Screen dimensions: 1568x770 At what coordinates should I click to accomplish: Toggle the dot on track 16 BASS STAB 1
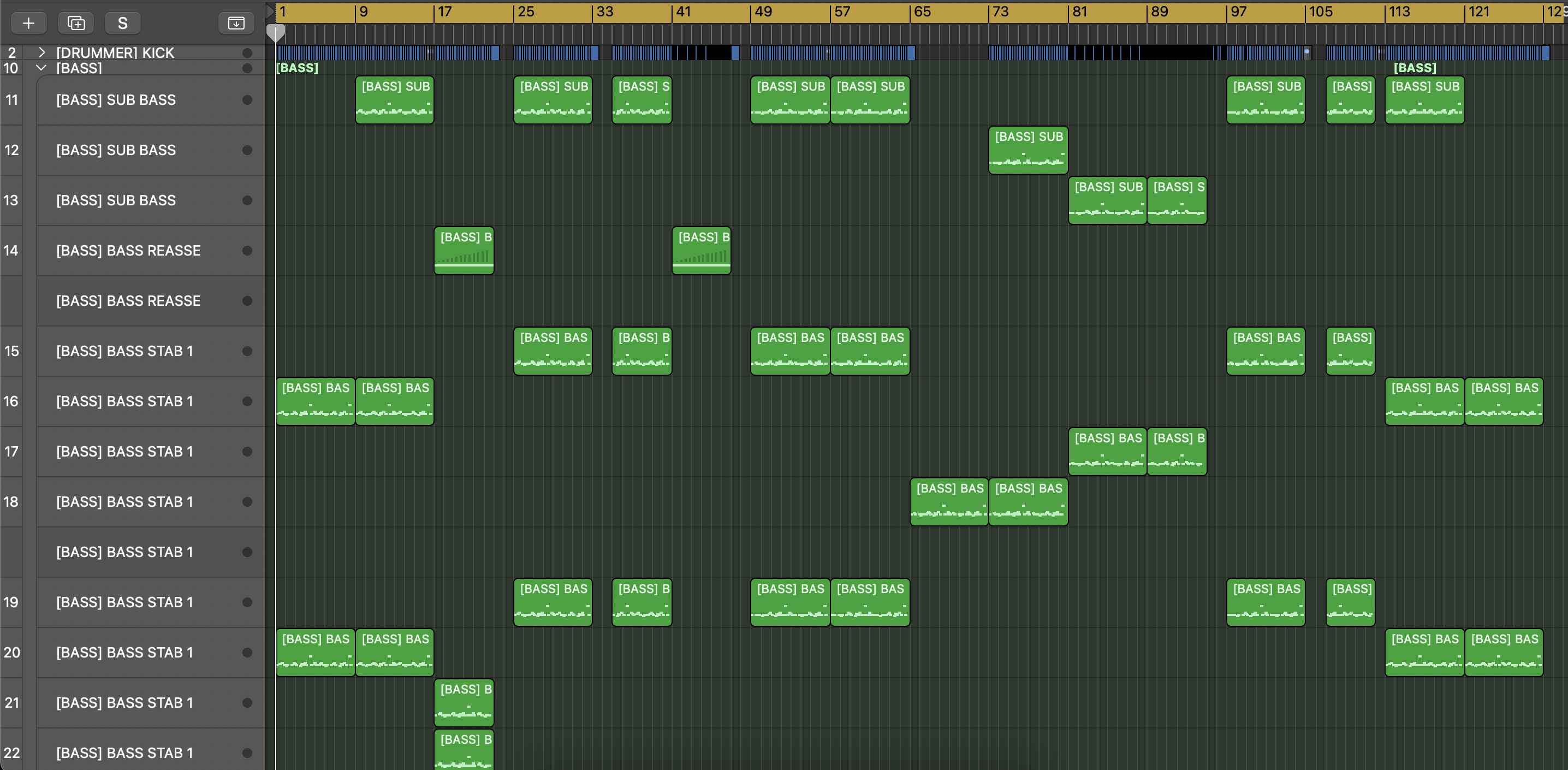pyautogui.click(x=247, y=402)
